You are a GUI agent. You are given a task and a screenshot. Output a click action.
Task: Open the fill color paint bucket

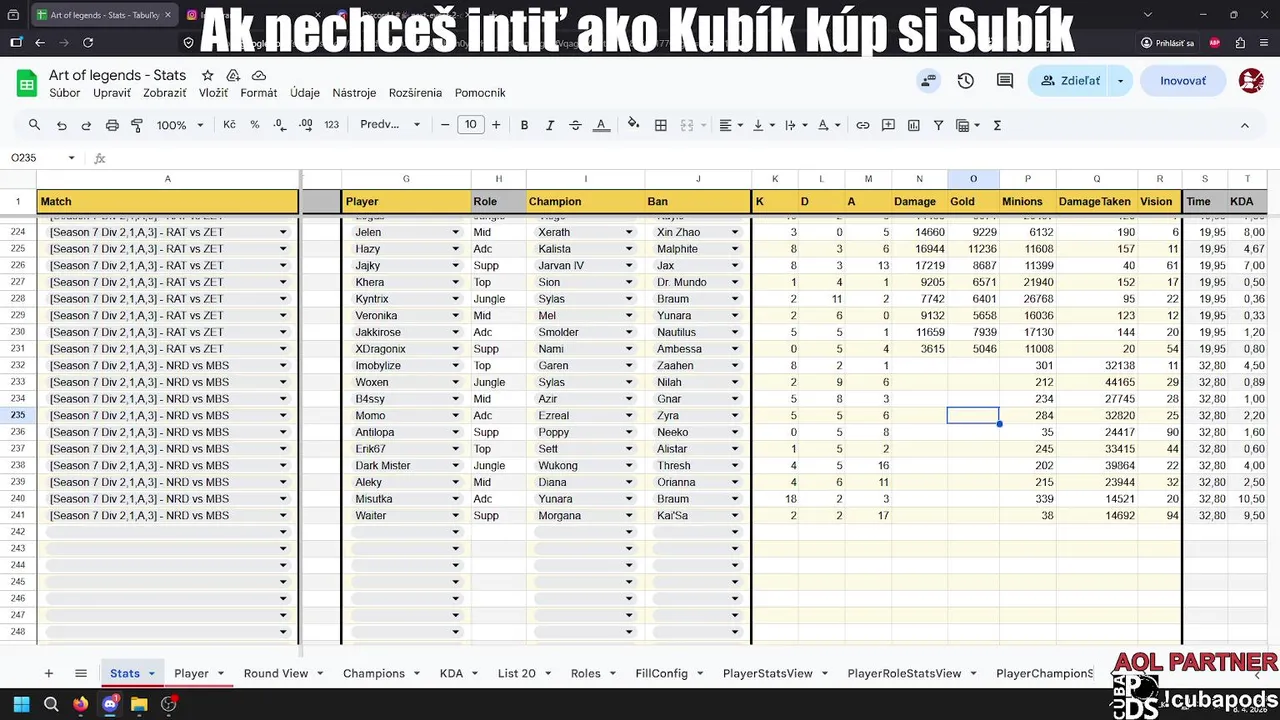[x=633, y=125]
